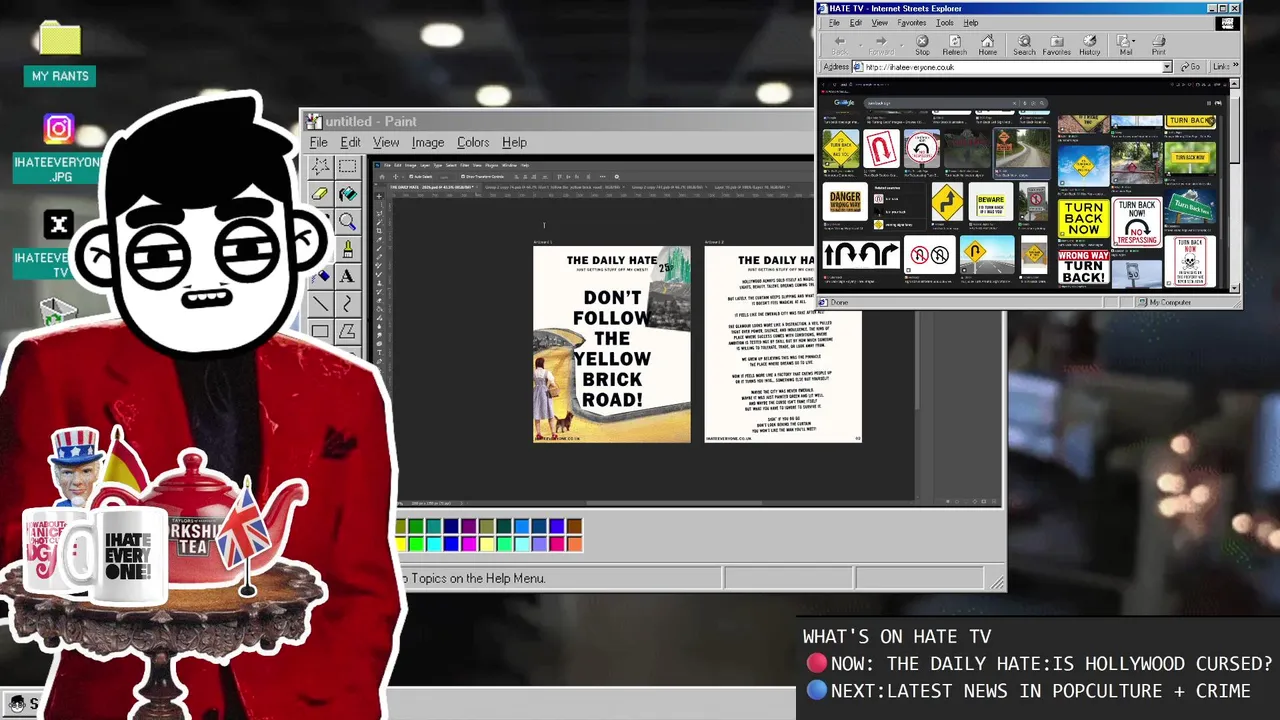
Task: Go to the browser Home page
Action: pos(988,45)
